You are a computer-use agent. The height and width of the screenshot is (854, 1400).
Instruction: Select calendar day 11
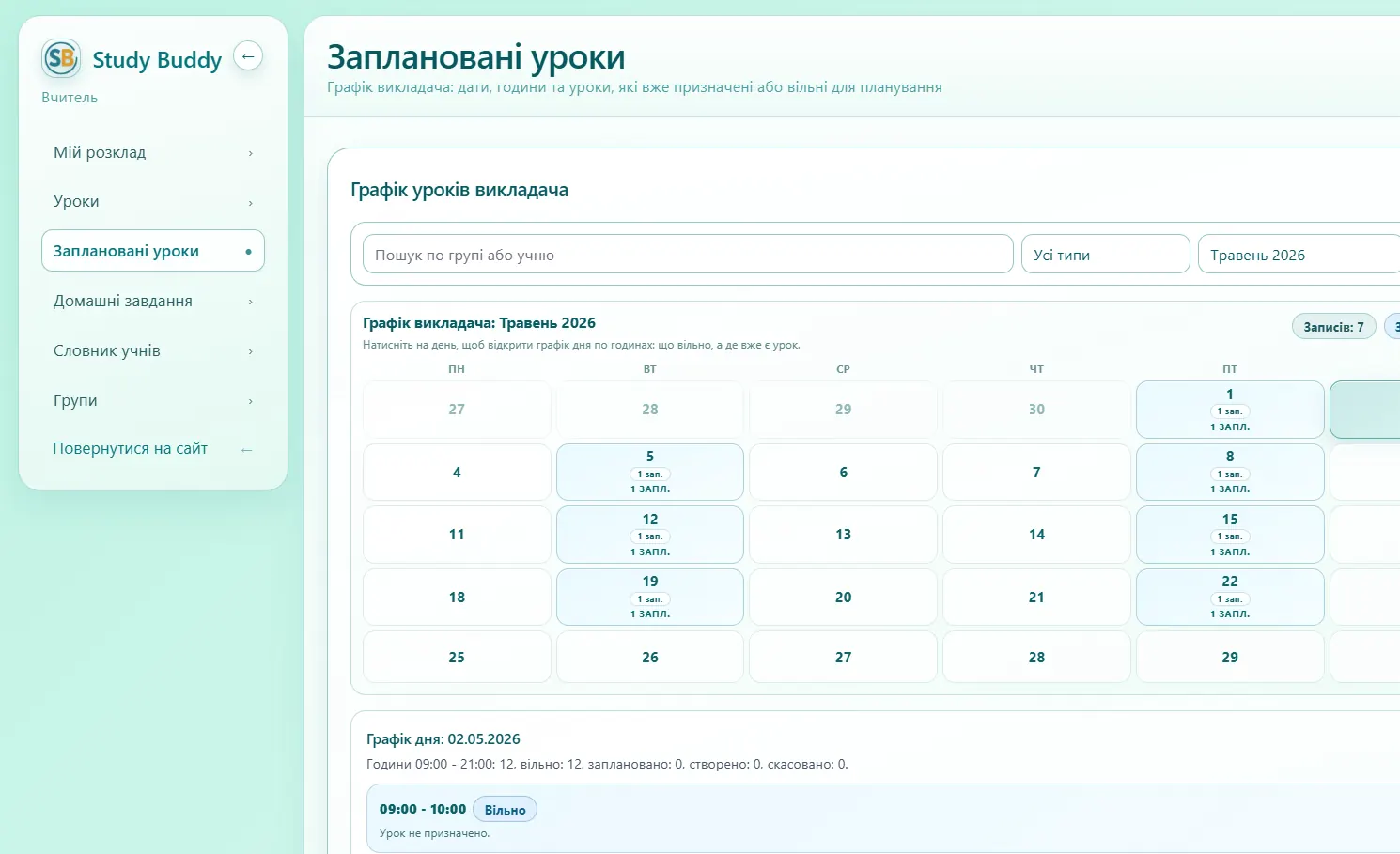(x=457, y=535)
